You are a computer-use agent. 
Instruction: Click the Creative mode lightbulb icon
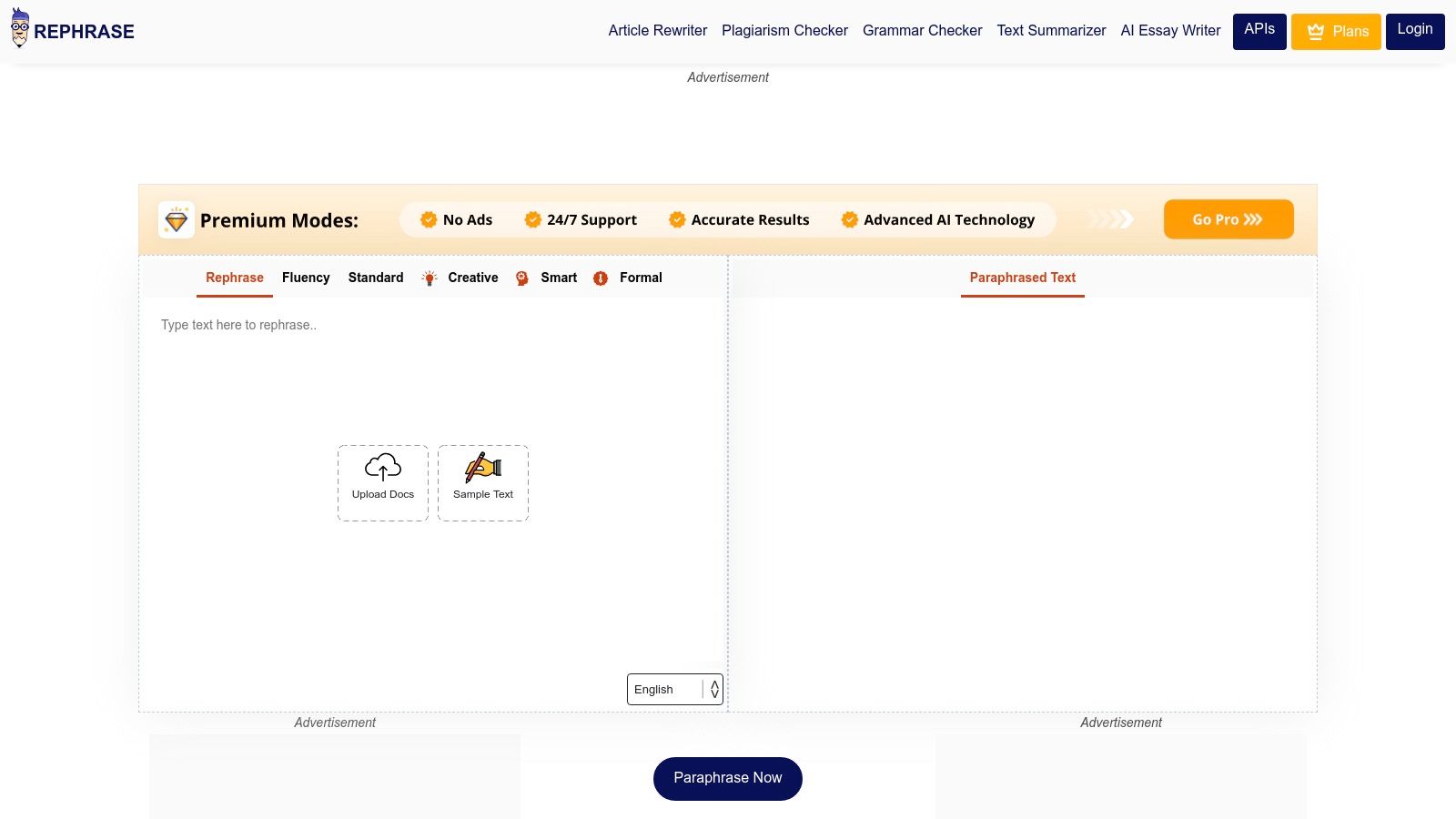click(430, 278)
